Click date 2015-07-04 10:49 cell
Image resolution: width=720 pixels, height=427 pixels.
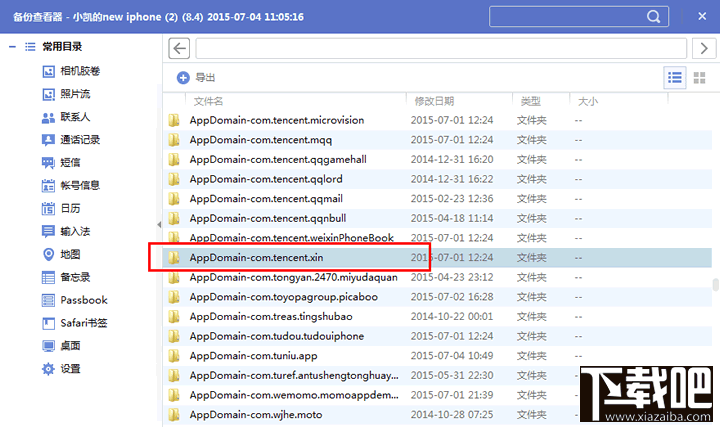452,356
